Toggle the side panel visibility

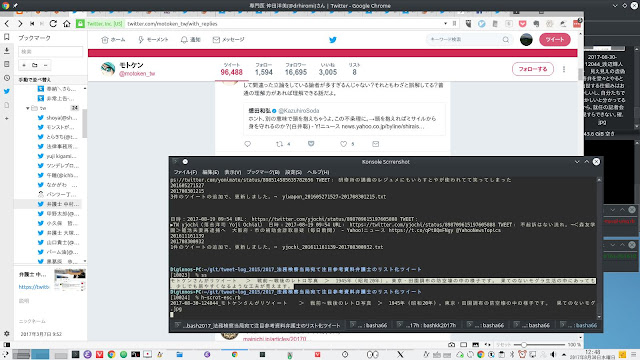tap(7, 345)
